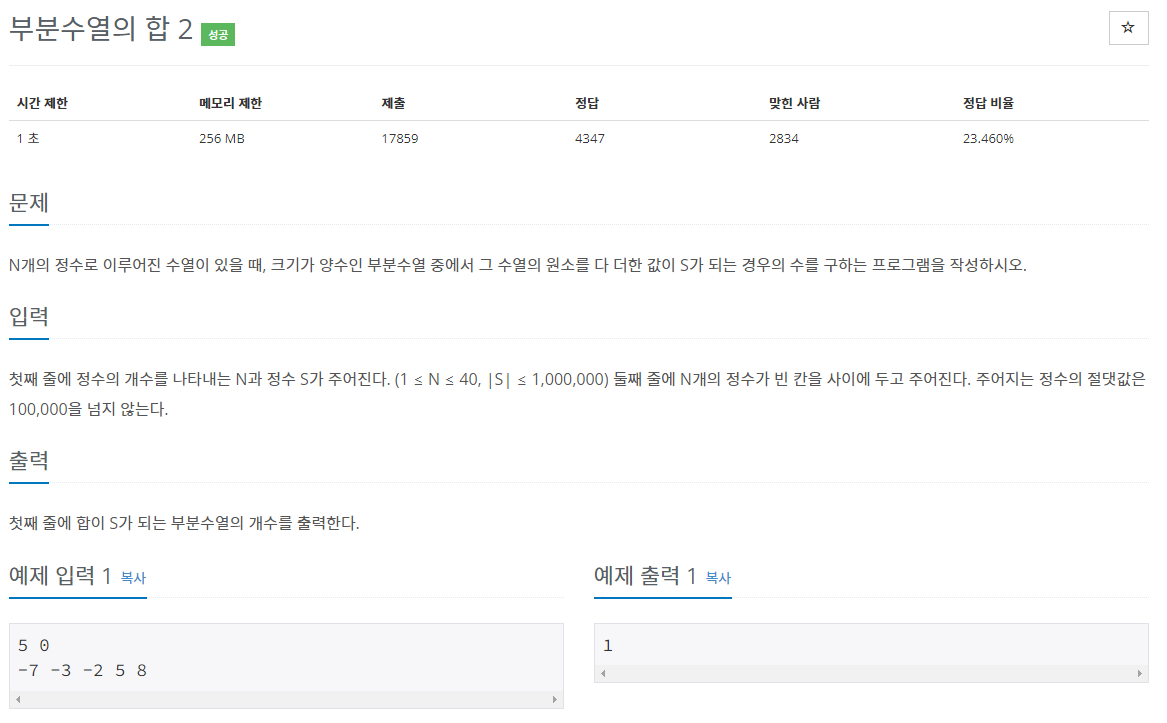Click the input description line 100,000을 넘지 않는다

coord(89,410)
